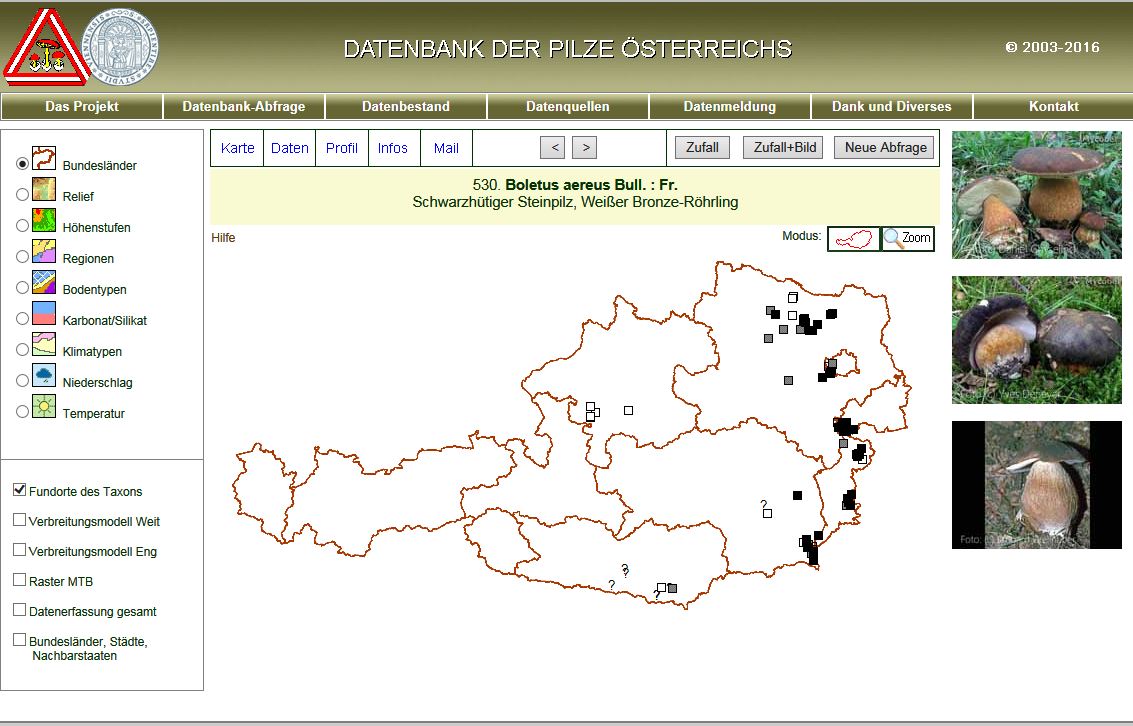
Task: Select the Regionen radio button
Action: click(22, 257)
